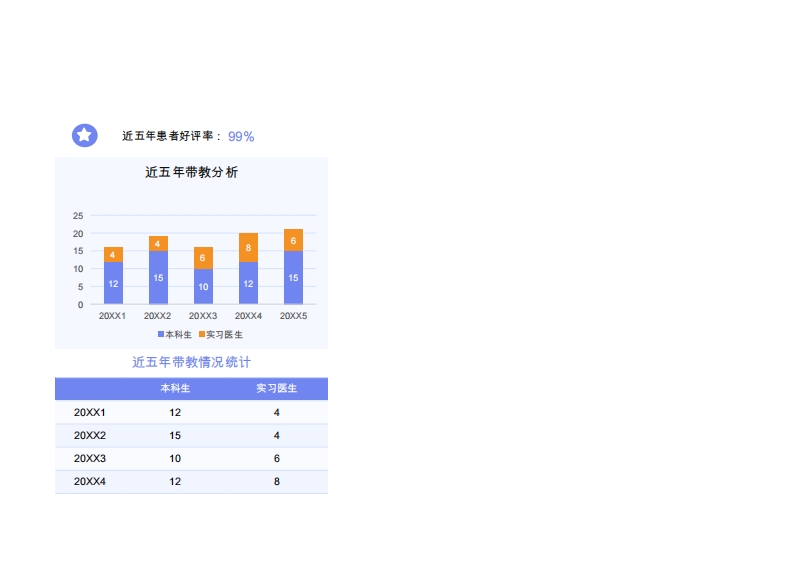Select 实习医生 value 4 in table row 20XX2
Image resolution: width=793 pixels, height=561 pixels.
click(277, 436)
